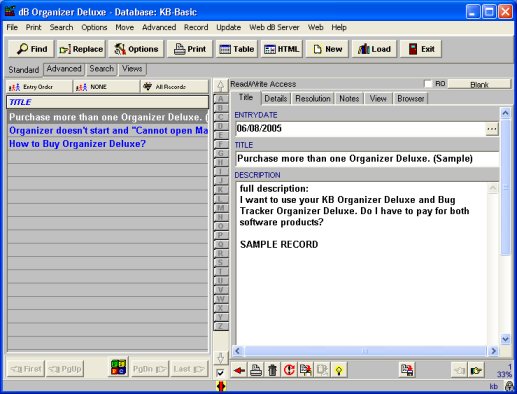Viewport: 517px width, 394px height.
Task: Click inside the DESCRIPTION text area
Action: pyautogui.click(x=362, y=263)
